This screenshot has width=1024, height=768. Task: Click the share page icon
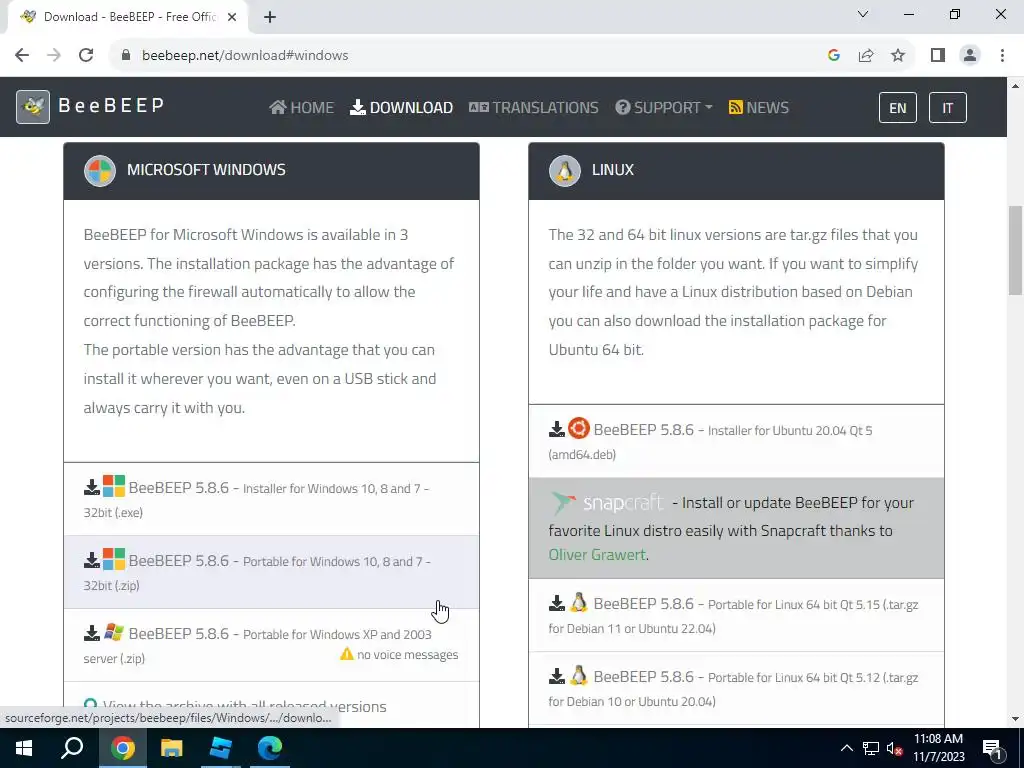point(866,56)
